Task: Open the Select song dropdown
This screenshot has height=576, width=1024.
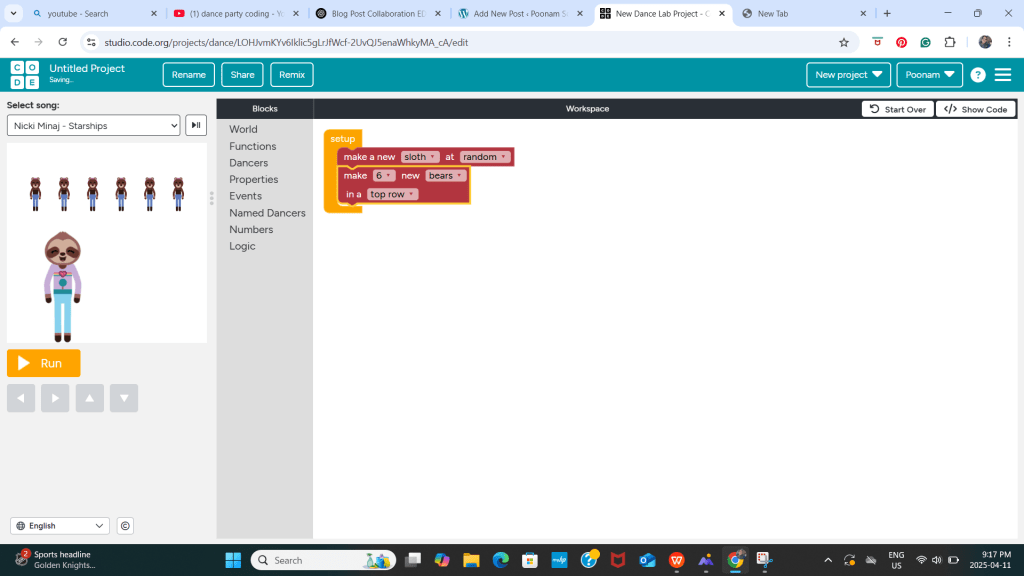Action: click(x=94, y=126)
